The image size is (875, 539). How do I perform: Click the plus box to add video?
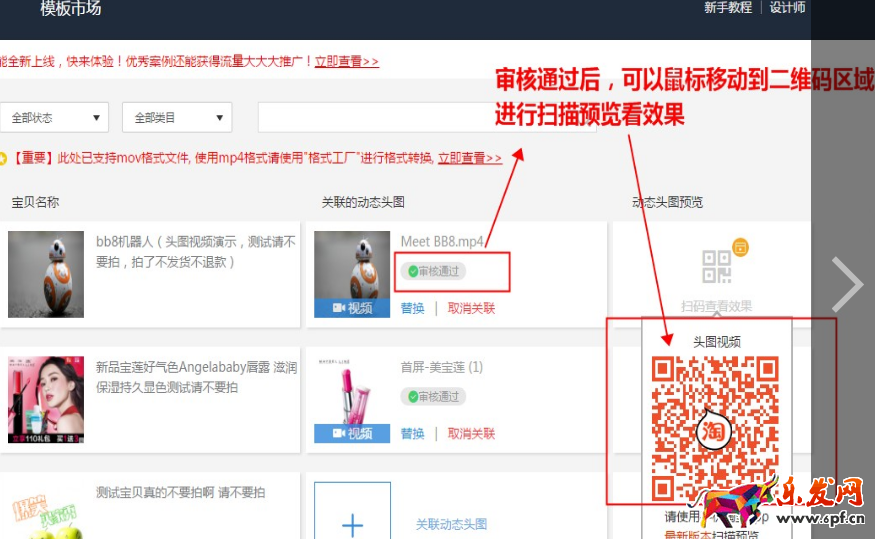pos(352,511)
